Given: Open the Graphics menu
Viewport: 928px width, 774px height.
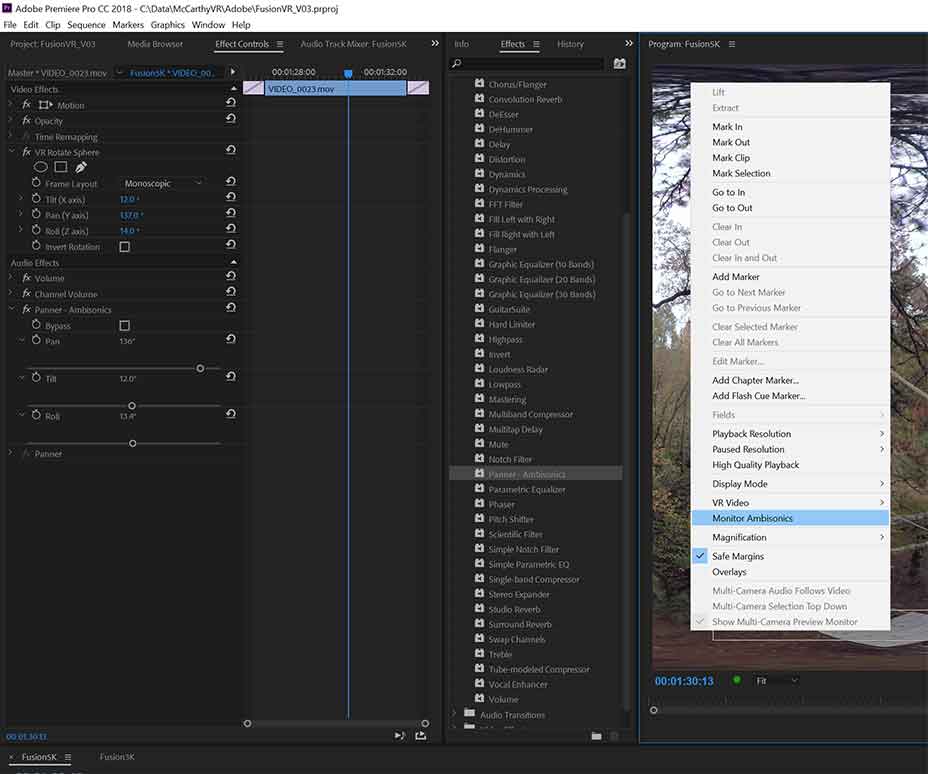Looking at the screenshot, I should click(x=167, y=25).
